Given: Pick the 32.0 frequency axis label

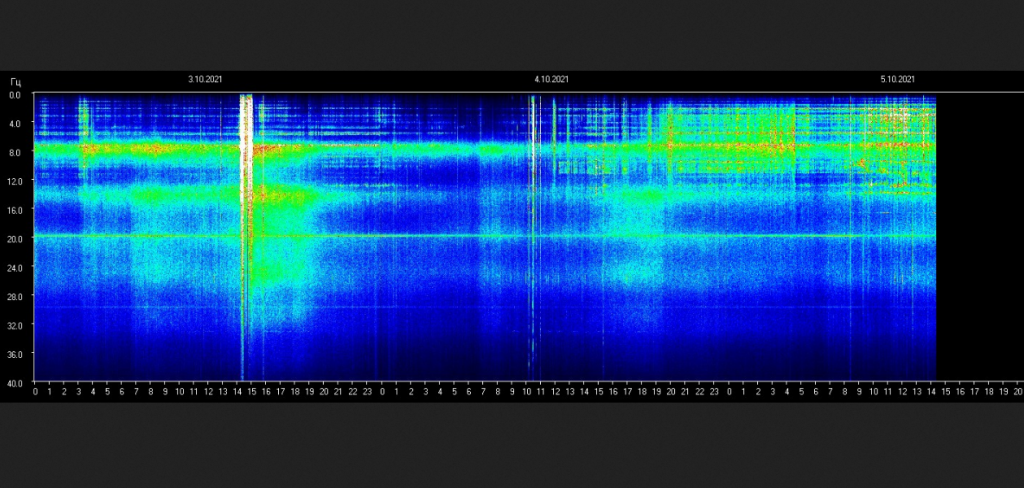Looking at the screenshot, I should click(x=15, y=325).
